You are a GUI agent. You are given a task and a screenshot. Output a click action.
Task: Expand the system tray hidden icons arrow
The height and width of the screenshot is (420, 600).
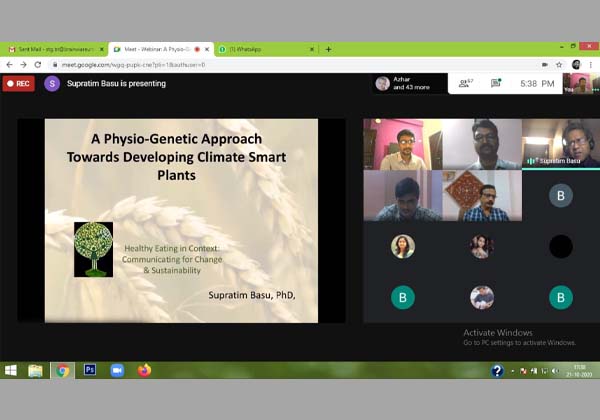point(514,371)
